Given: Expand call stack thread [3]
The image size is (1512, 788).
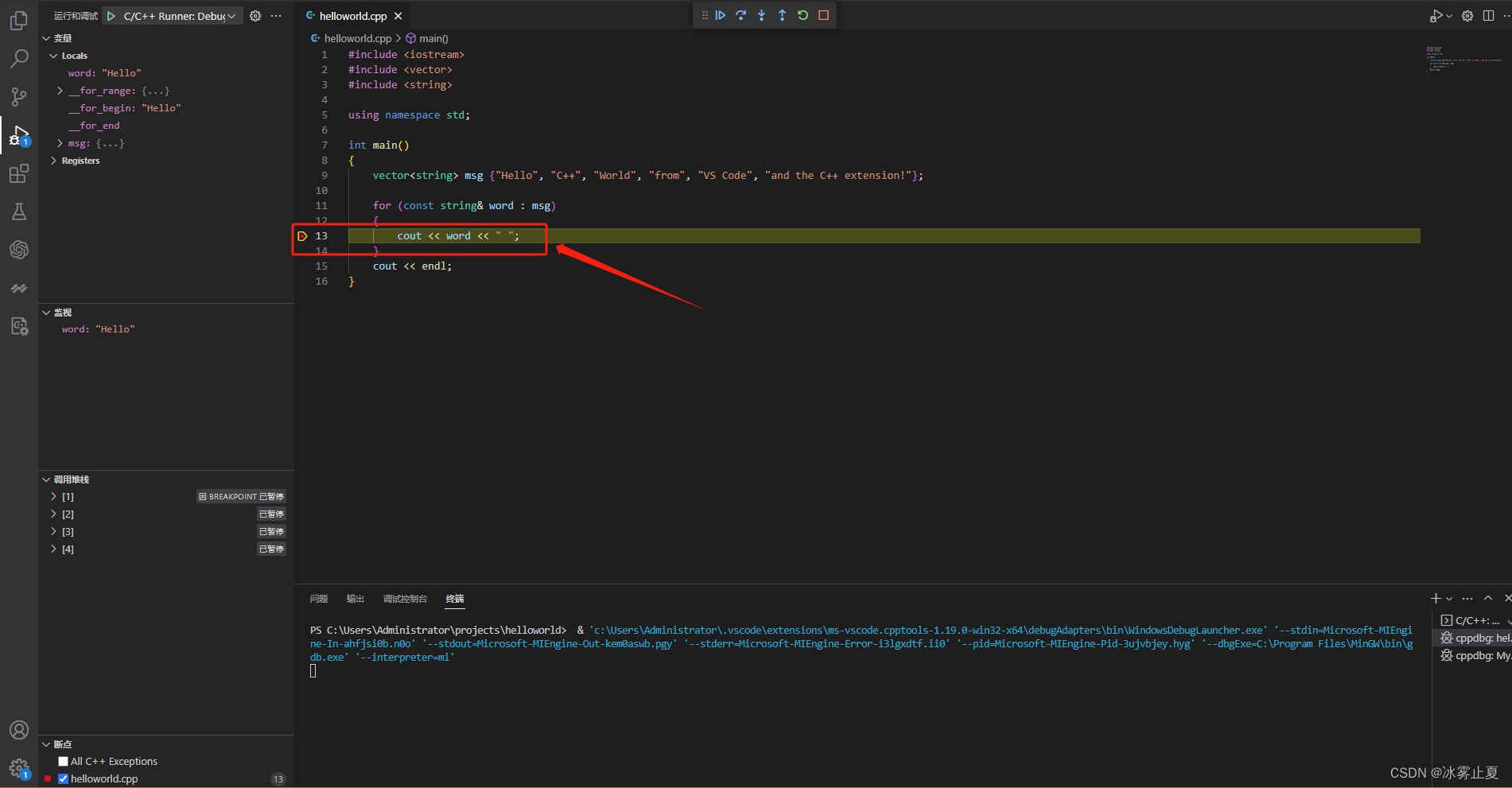Looking at the screenshot, I should point(53,531).
